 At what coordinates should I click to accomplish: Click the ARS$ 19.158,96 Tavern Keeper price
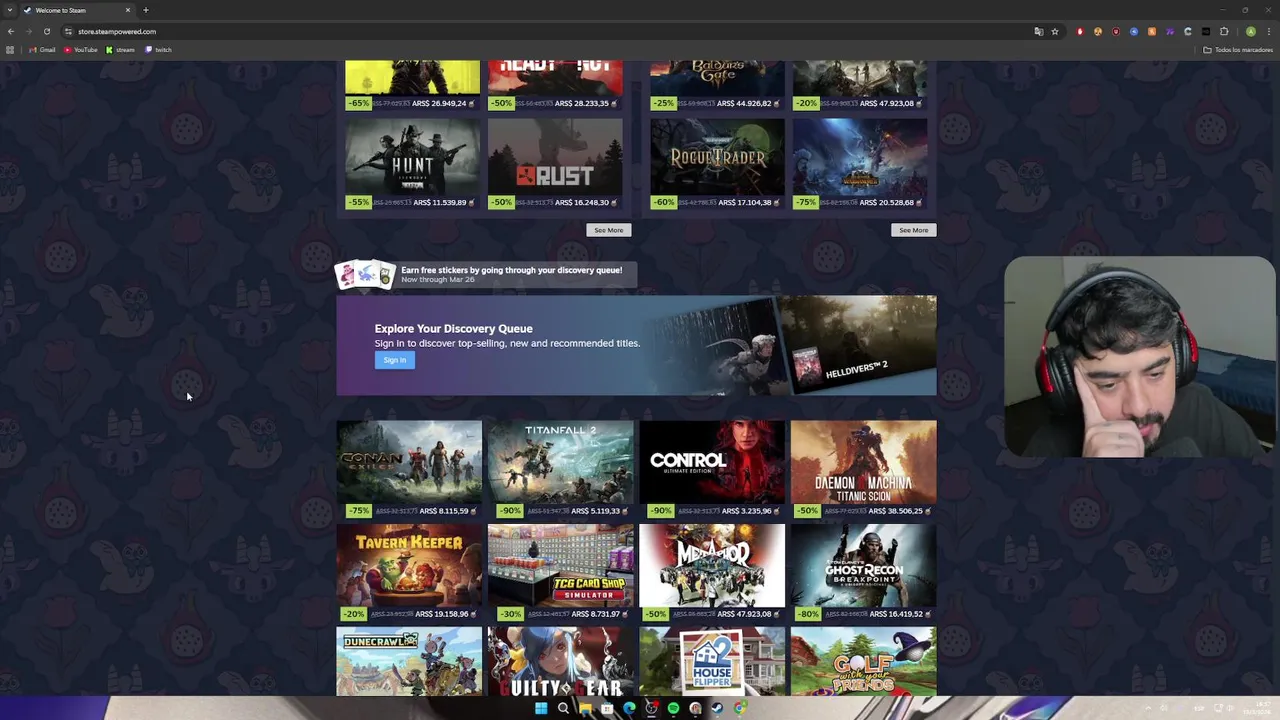click(x=442, y=614)
